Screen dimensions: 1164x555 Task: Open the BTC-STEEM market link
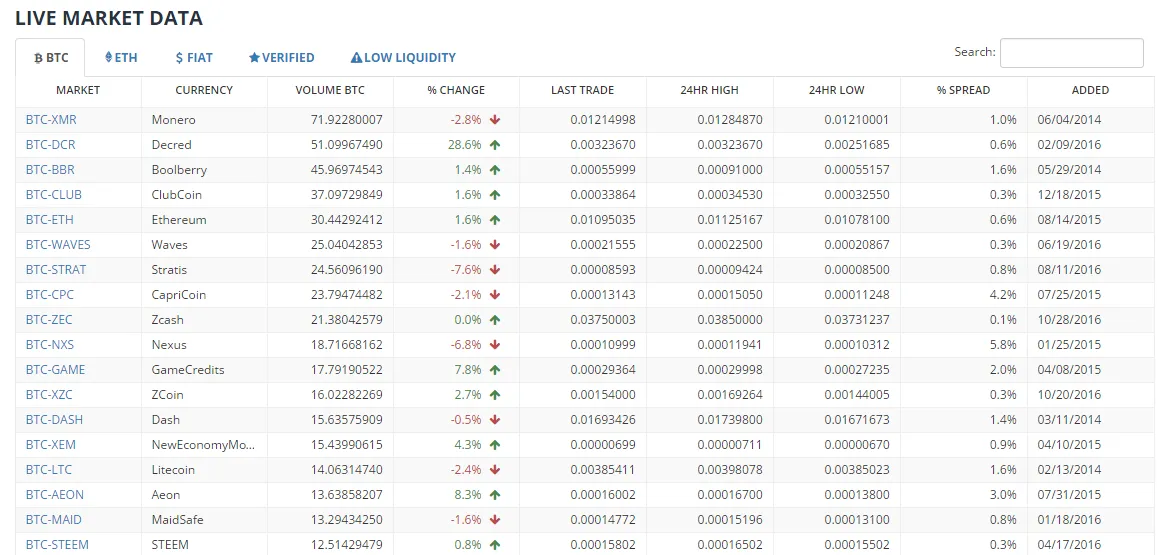(57, 545)
